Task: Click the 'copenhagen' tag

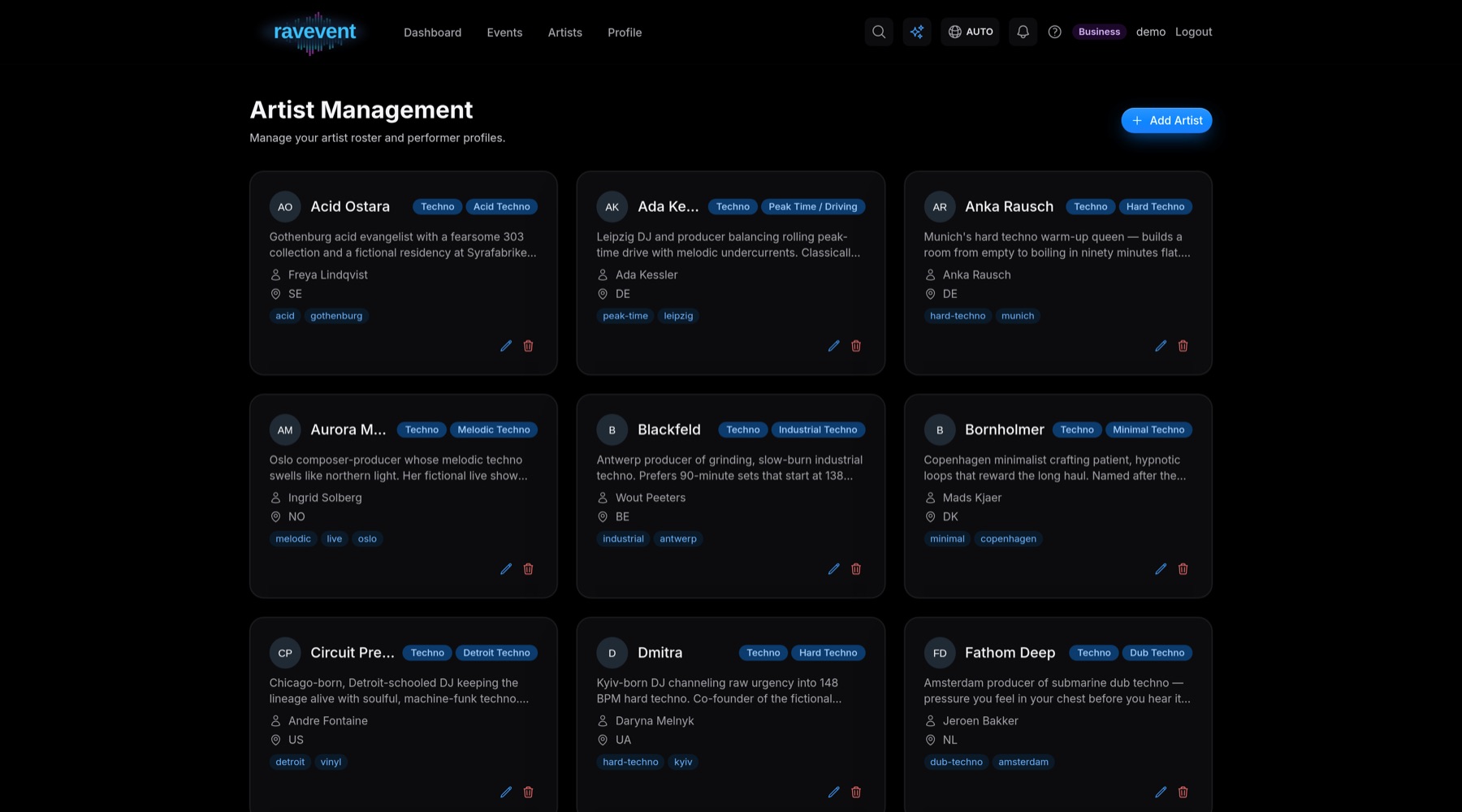Action: [x=1008, y=539]
